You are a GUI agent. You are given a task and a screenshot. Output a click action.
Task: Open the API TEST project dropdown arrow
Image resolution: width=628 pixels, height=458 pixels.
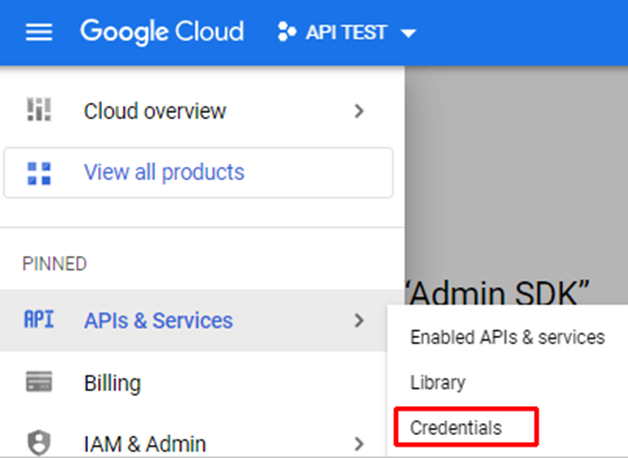coord(407,33)
